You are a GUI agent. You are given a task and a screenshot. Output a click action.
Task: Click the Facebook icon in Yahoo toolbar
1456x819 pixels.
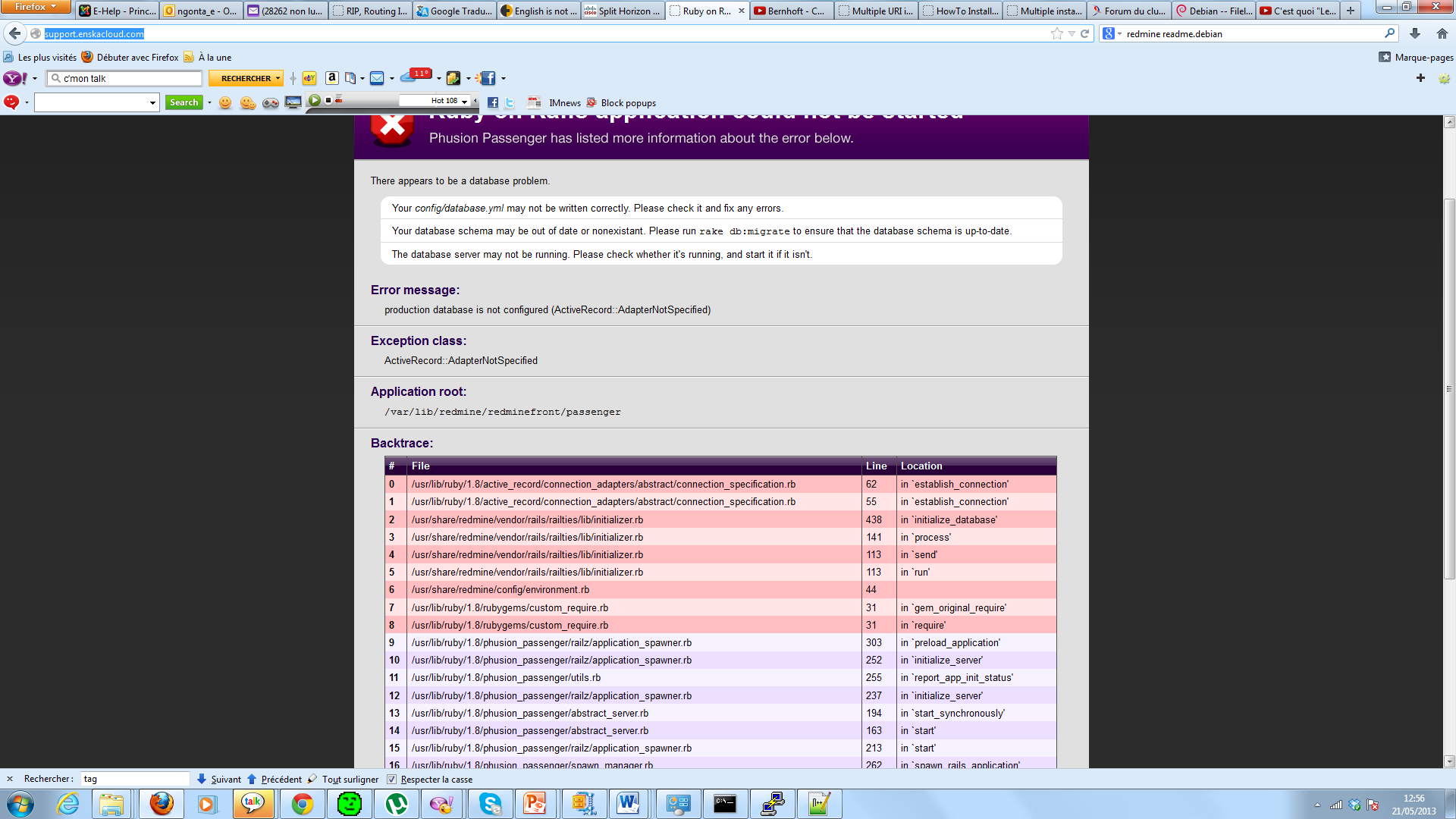[x=488, y=78]
